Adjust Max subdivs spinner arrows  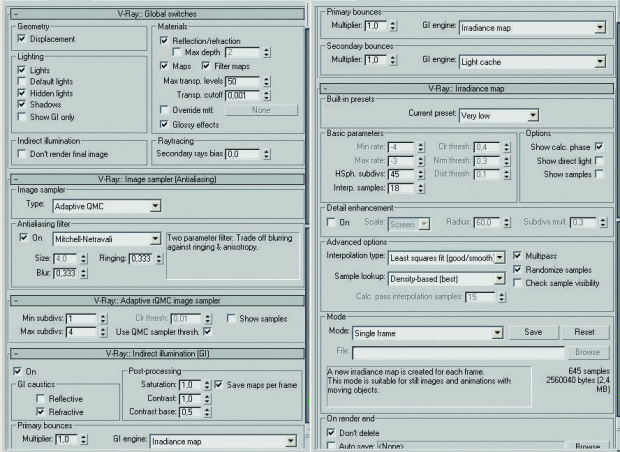[103, 332]
